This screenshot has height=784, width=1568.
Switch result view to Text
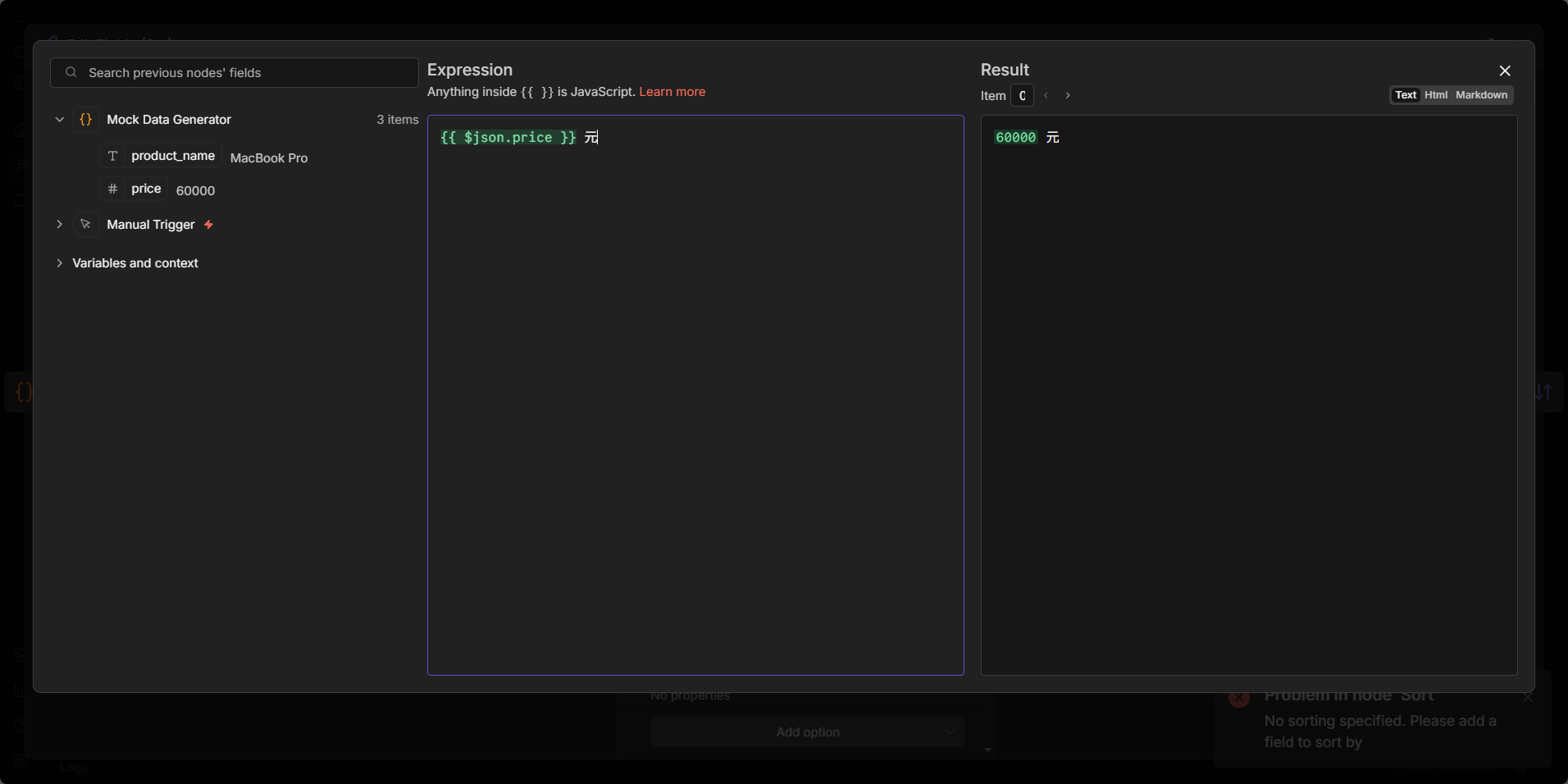click(x=1406, y=95)
